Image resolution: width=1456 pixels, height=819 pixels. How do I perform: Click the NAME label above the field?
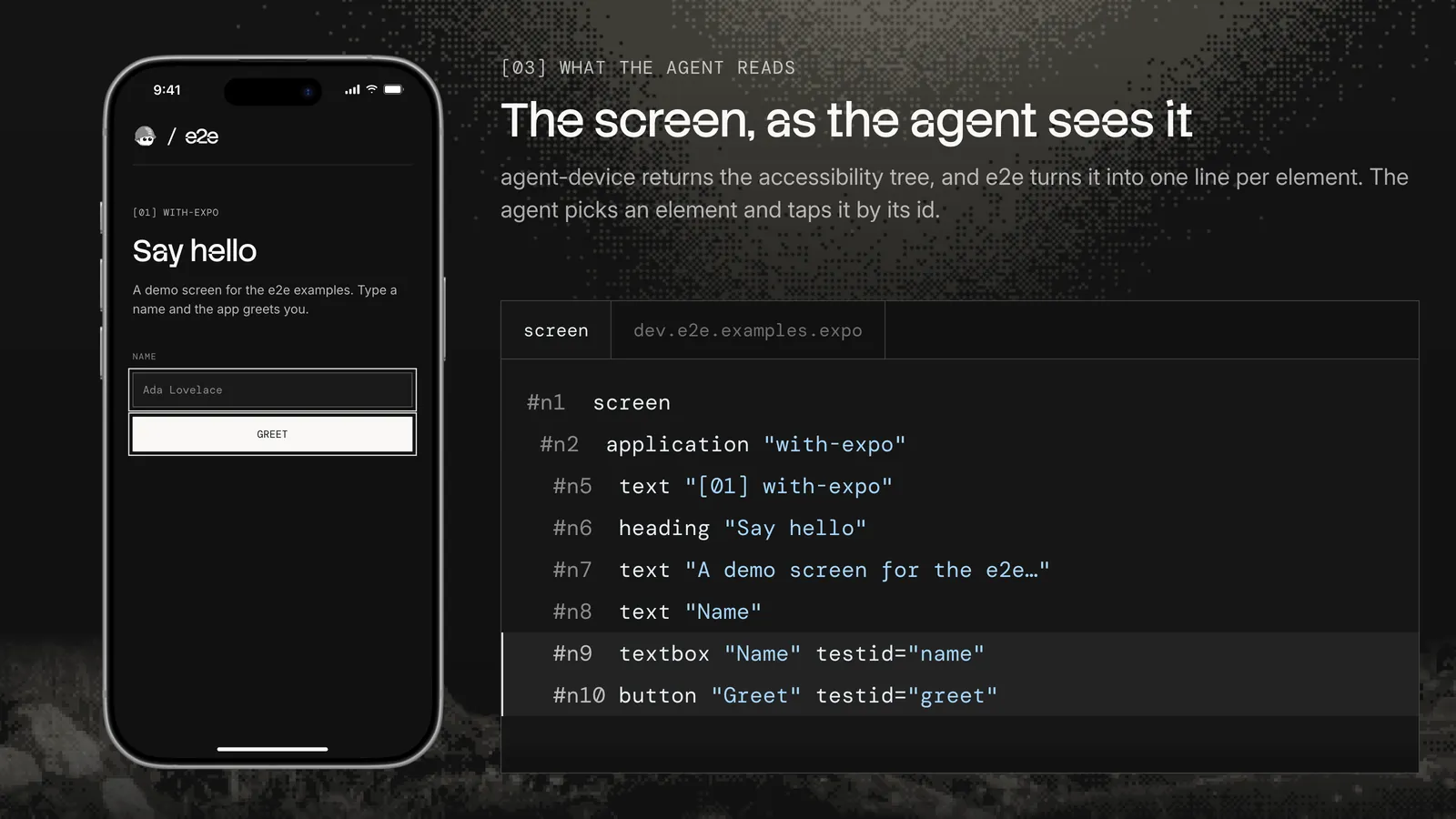click(144, 357)
